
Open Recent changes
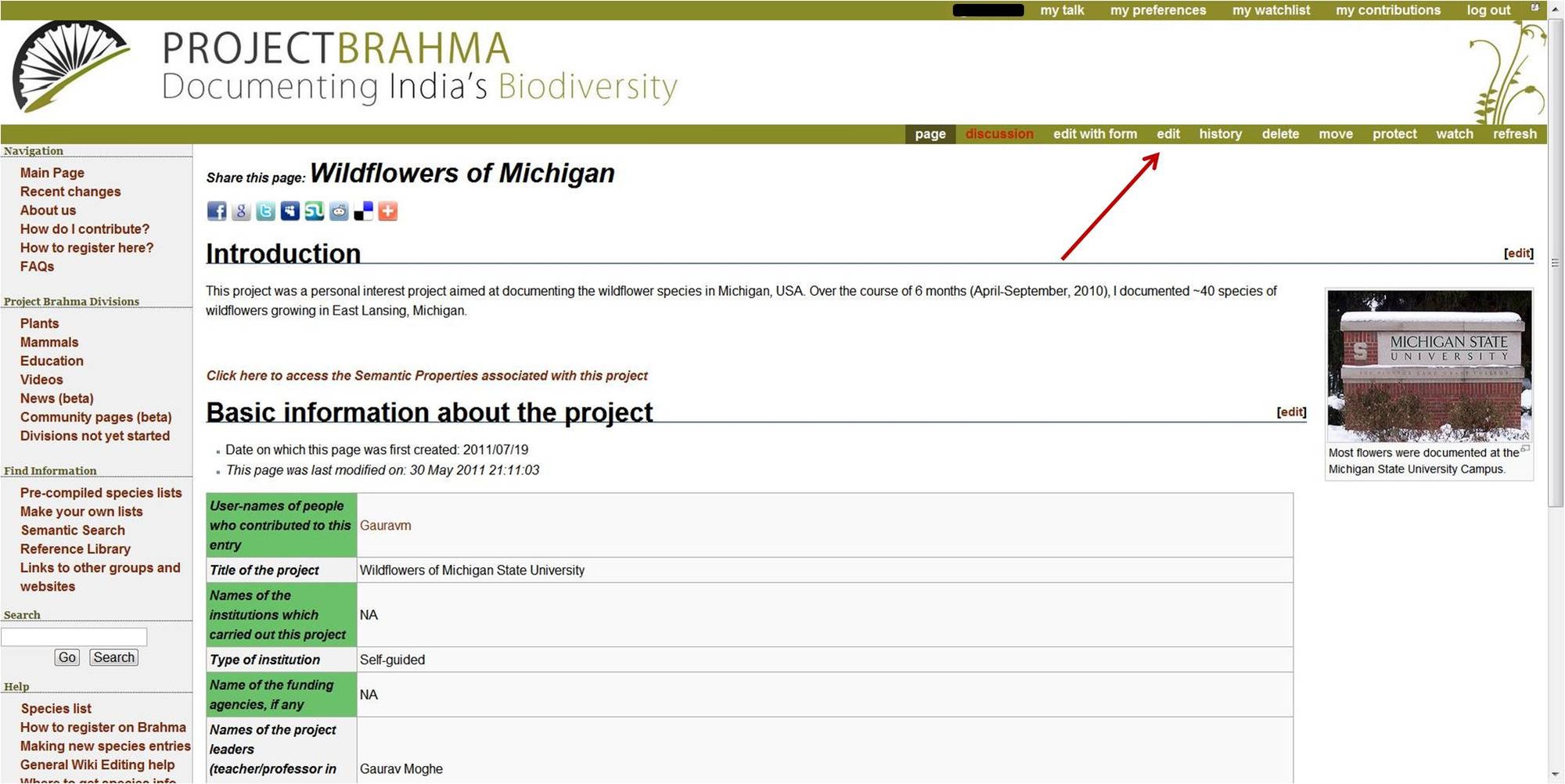click(70, 192)
